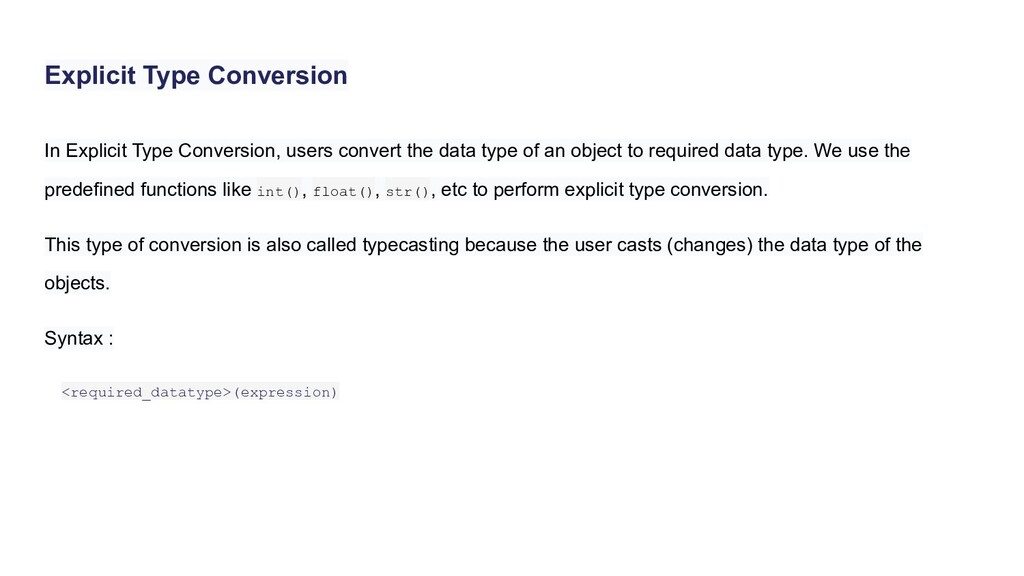Click the Syntax label

(x=78, y=338)
